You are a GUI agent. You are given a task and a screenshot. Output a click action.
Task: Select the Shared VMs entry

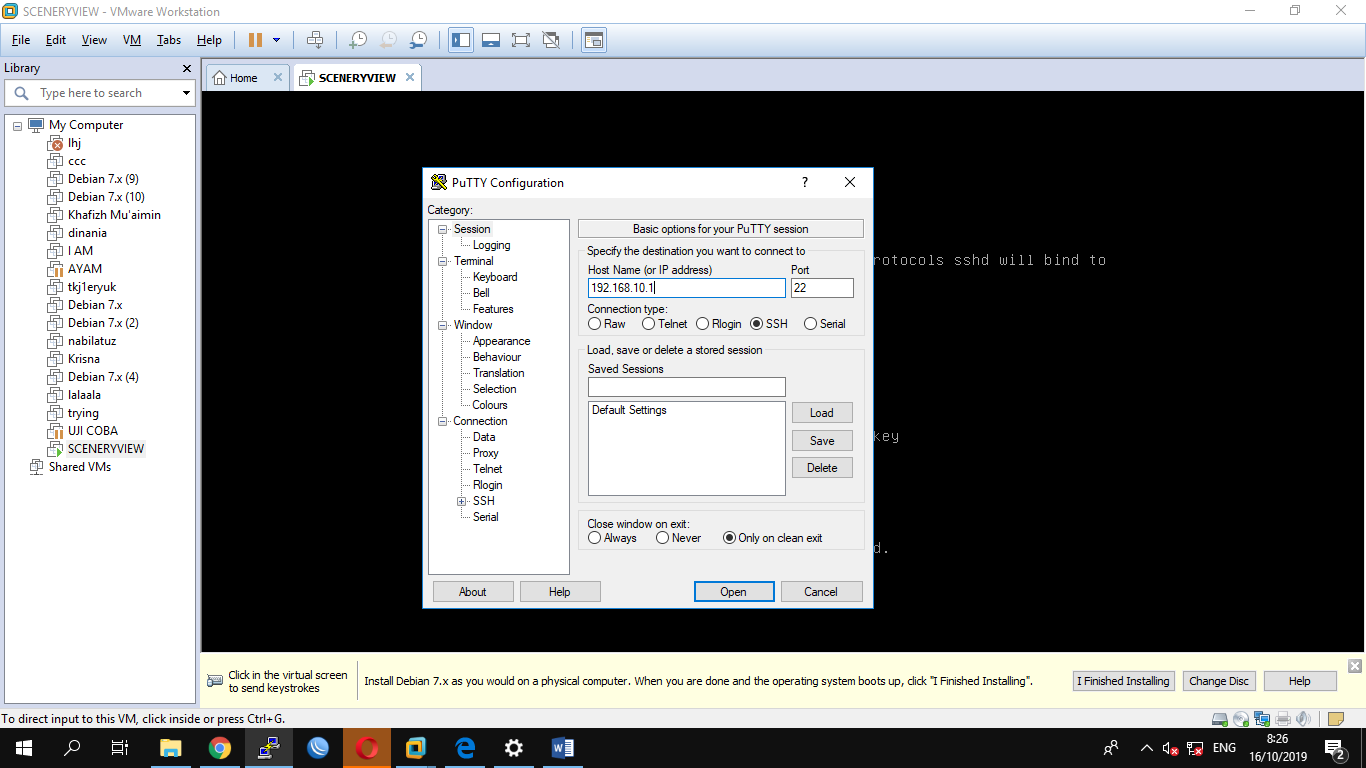79,467
